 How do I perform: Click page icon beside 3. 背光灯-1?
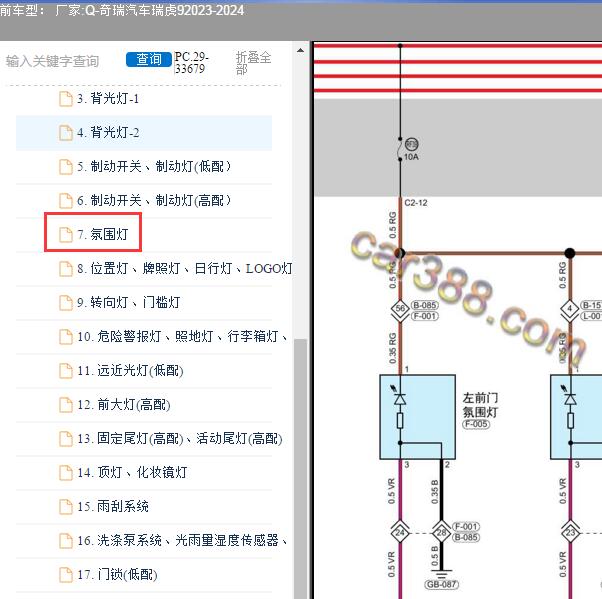66,99
